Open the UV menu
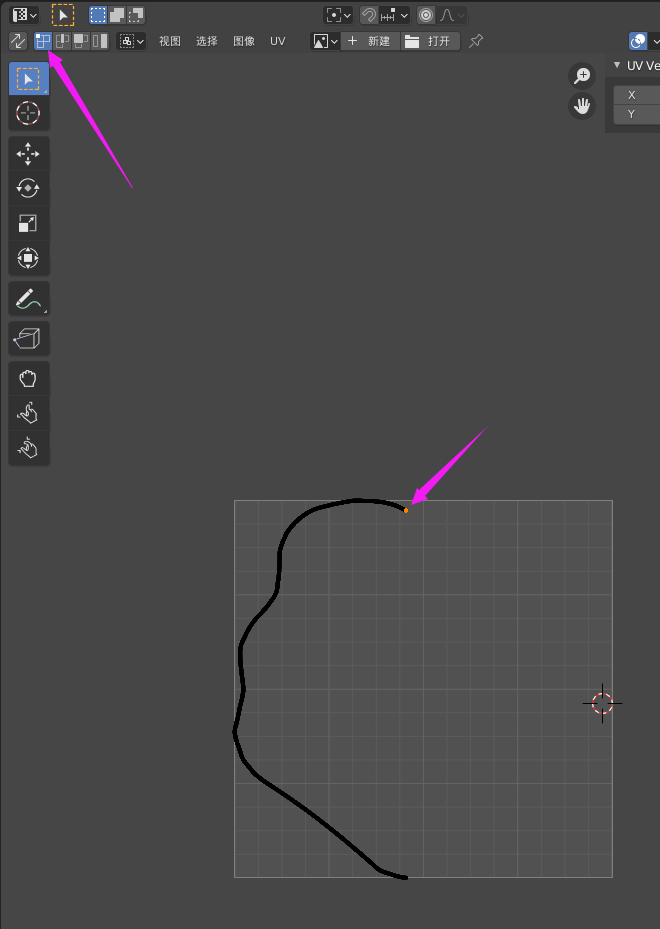The height and width of the screenshot is (929, 660). [x=277, y=41]
